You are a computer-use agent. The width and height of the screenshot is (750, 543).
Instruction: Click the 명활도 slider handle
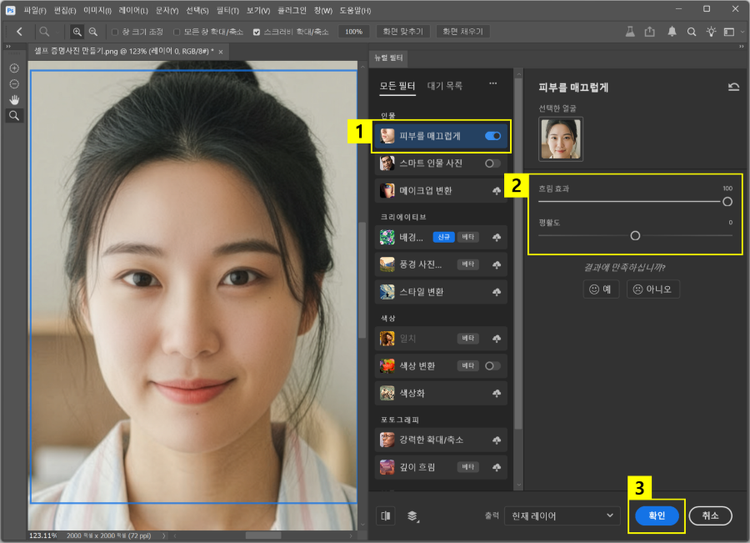pos(635,235)
